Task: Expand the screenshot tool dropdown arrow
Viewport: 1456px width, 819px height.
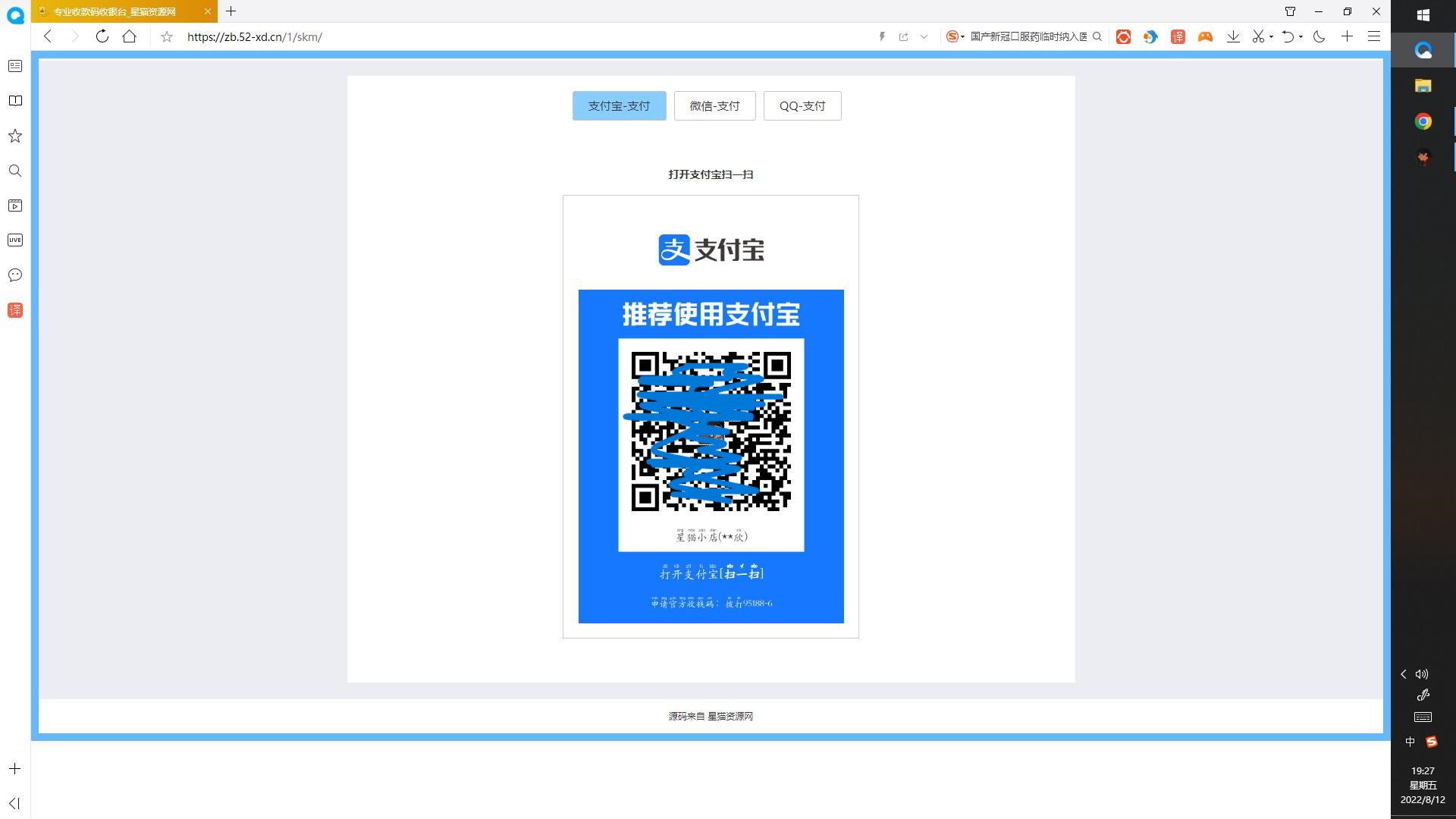Action: pos(1271,36)
